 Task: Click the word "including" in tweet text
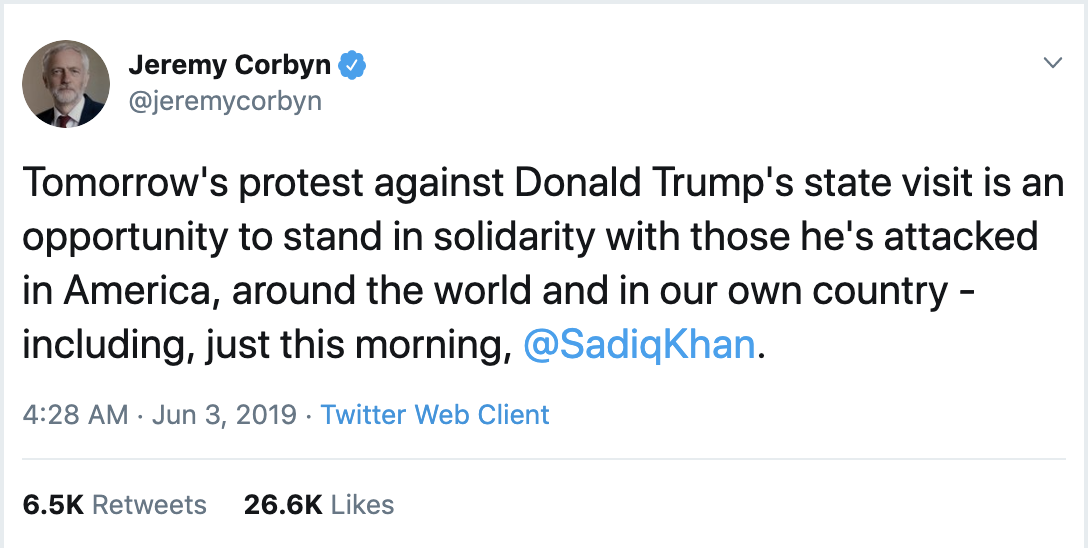[x=103, y=345]
